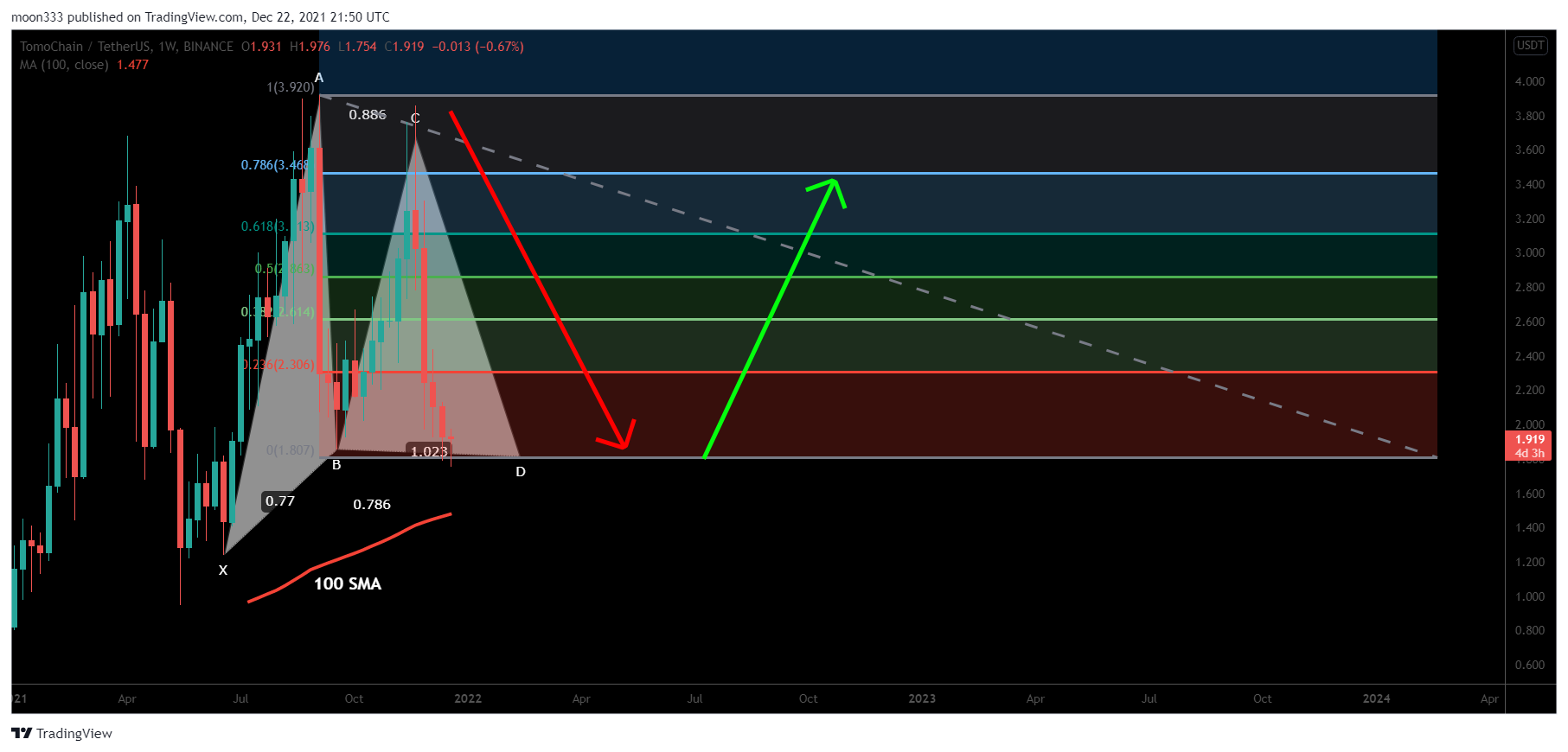Click the 0.236(2.306) Fibonacci level label
The width and height of the screenshot is (1568, 752).
point(278,365)
